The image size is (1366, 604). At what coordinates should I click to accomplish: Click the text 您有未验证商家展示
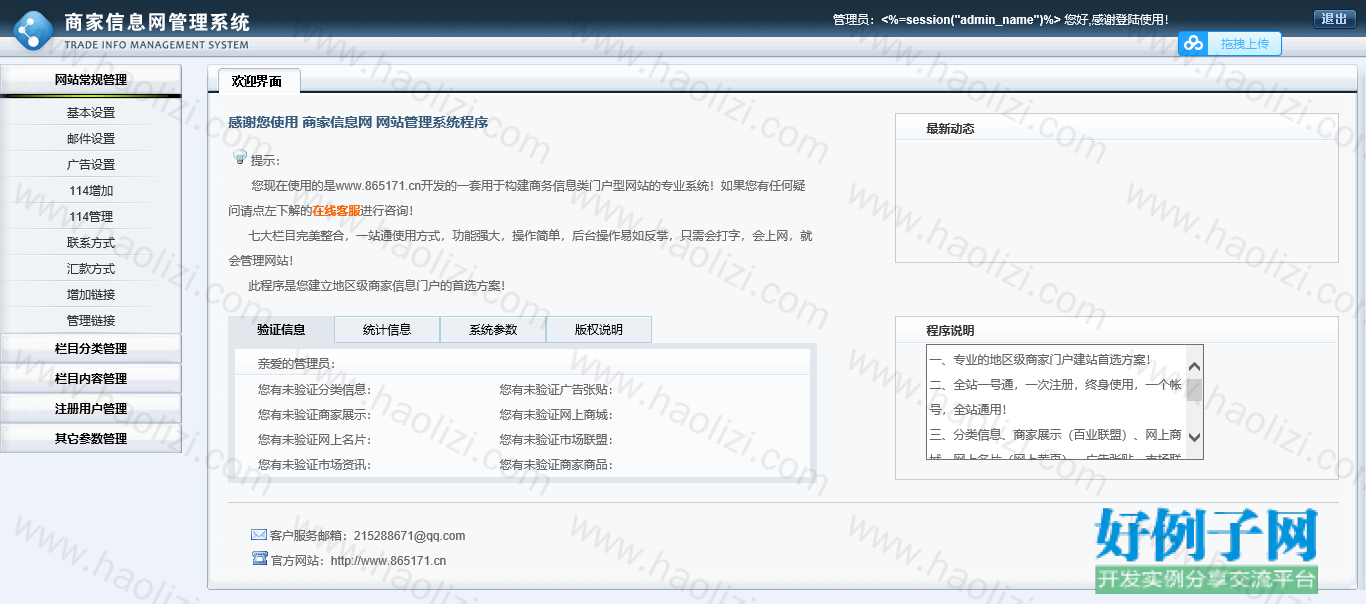pyautogui.click(x=314, y=415)
